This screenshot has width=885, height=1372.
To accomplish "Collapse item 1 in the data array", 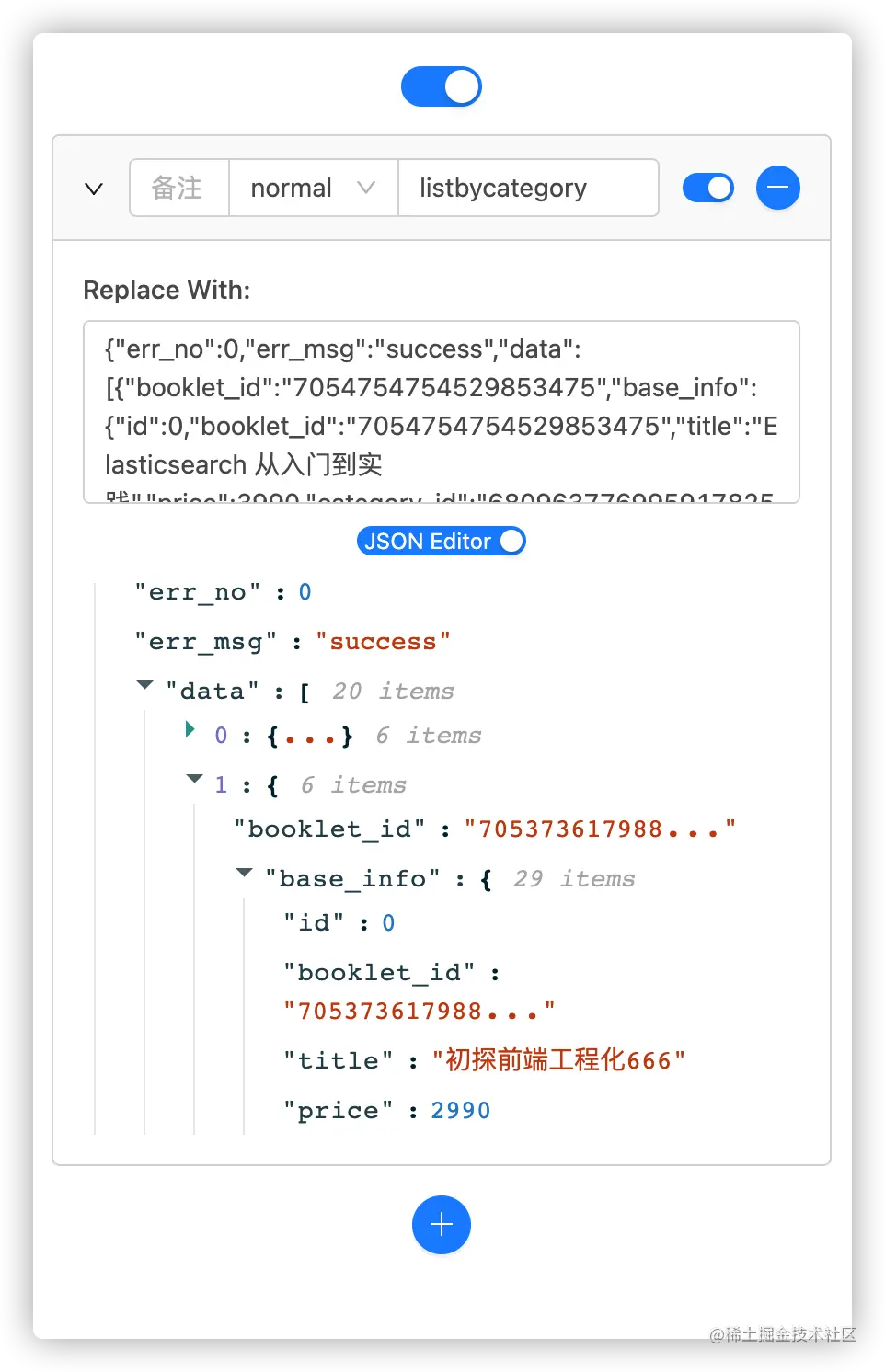I will pyautogui.click(x=194, y=779).
